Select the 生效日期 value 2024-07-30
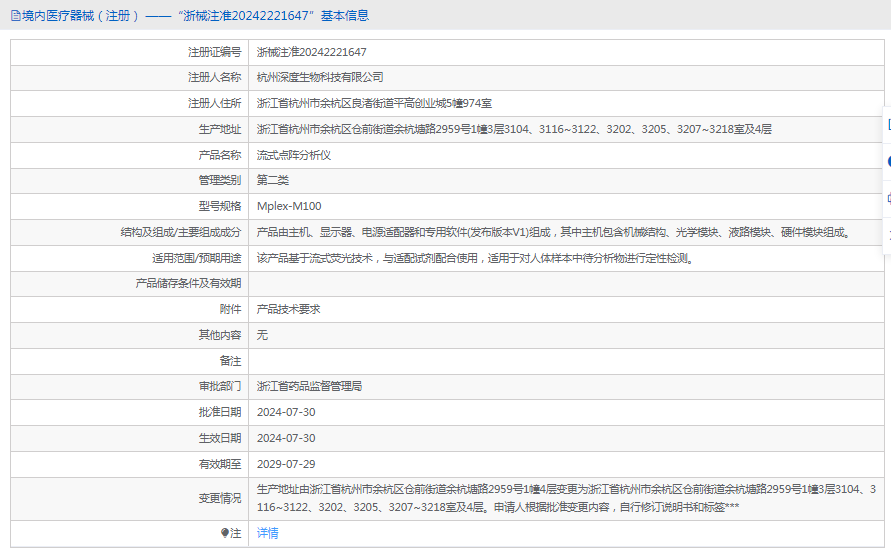This screenshot has height=553, width=891. coord(286,439)
